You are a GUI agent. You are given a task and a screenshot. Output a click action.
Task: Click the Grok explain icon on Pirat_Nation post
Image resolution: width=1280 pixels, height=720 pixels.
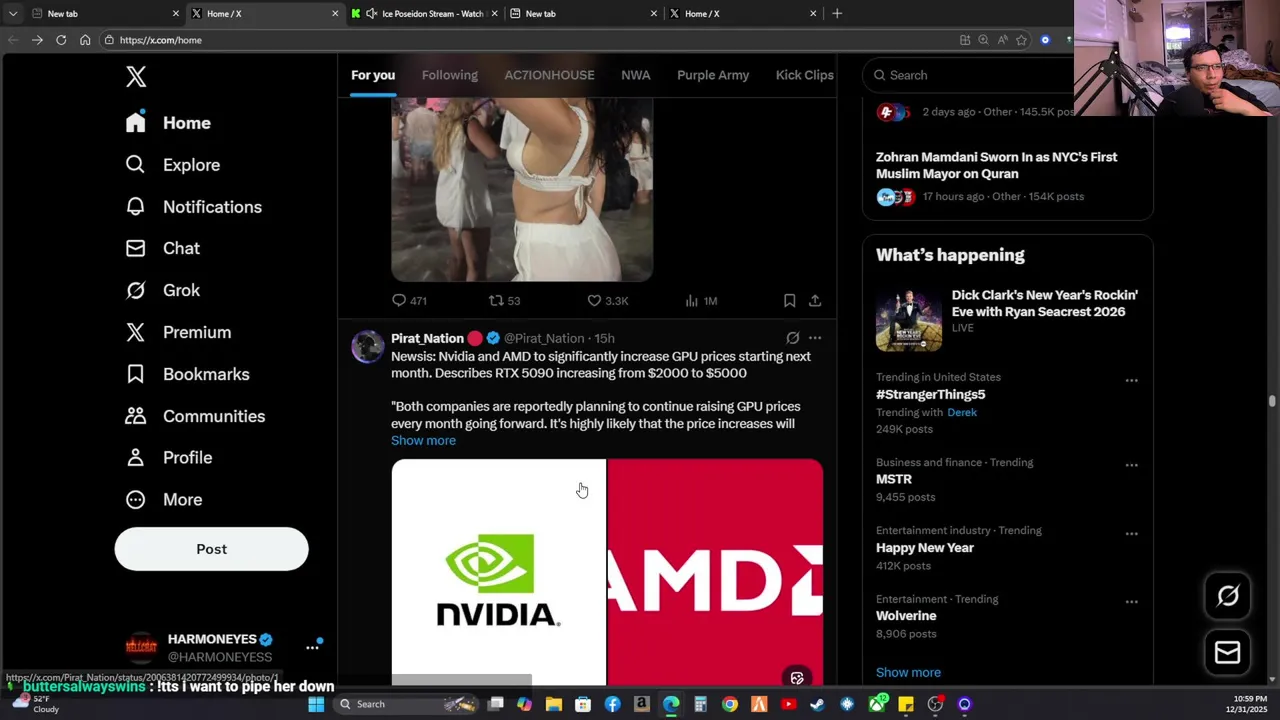(x=792, y=338)
